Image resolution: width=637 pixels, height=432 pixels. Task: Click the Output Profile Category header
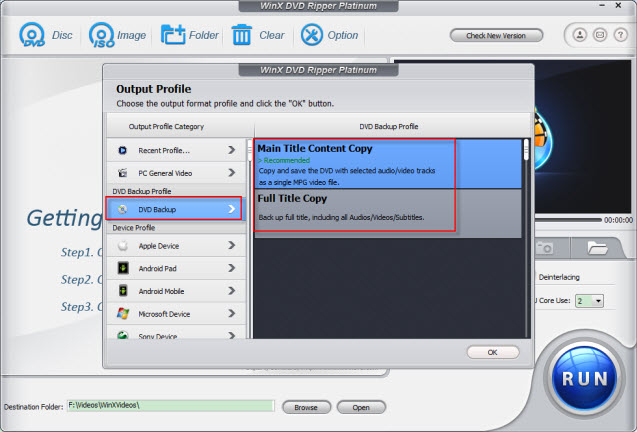[166, 127]
